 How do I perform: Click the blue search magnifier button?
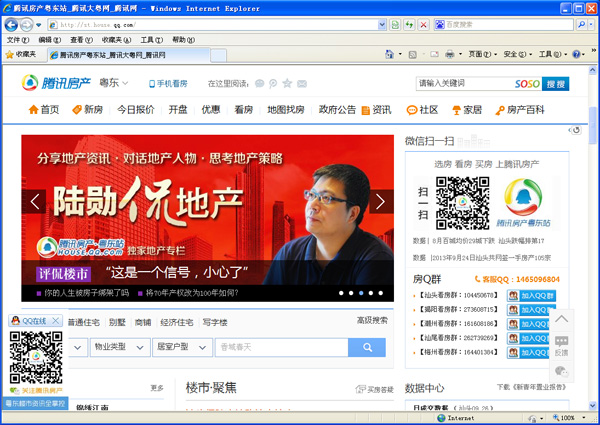click(367, 347)
